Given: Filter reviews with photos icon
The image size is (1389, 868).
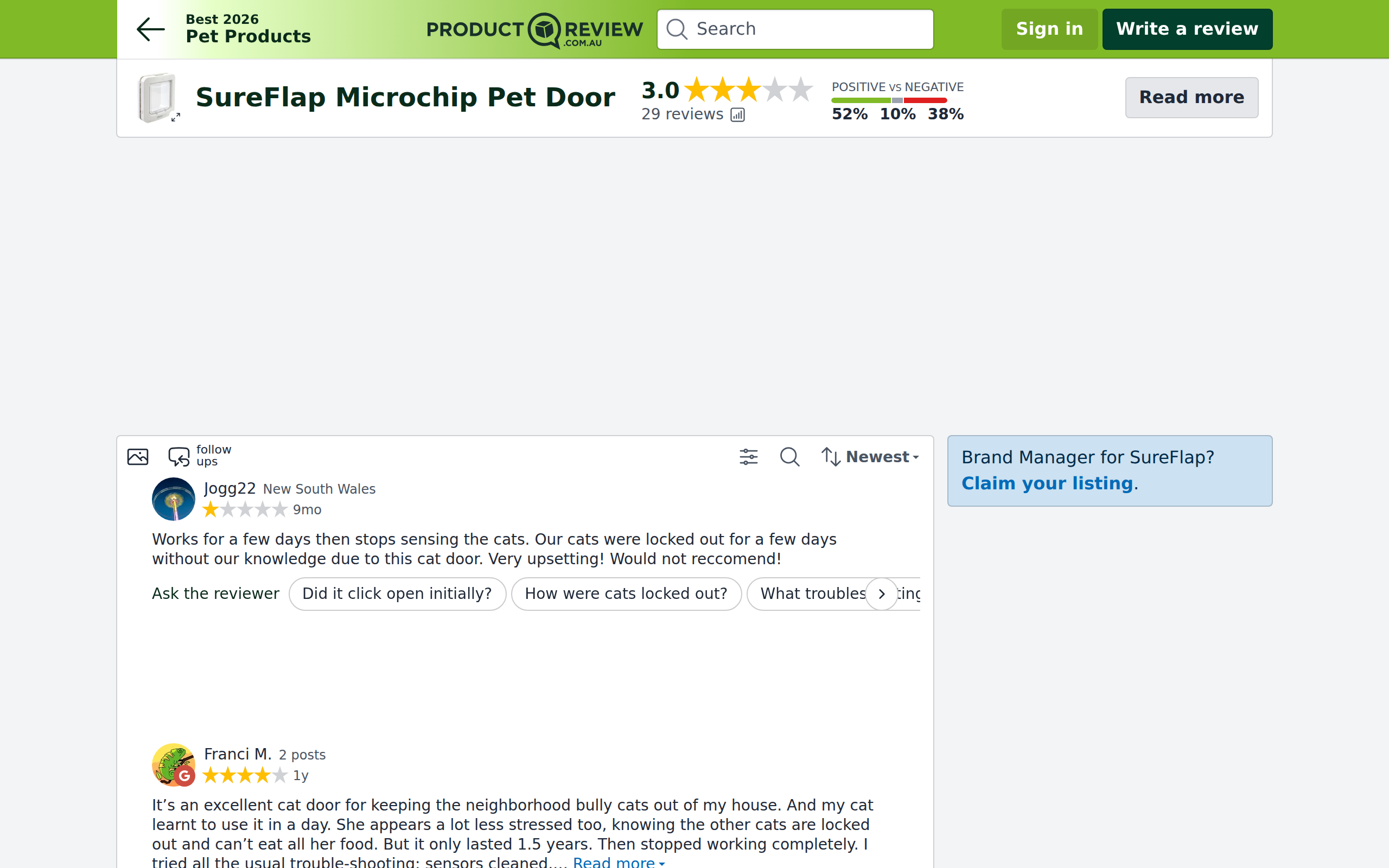Looking at the screenshot, I should pyautogui.click(x=138, y=457).
